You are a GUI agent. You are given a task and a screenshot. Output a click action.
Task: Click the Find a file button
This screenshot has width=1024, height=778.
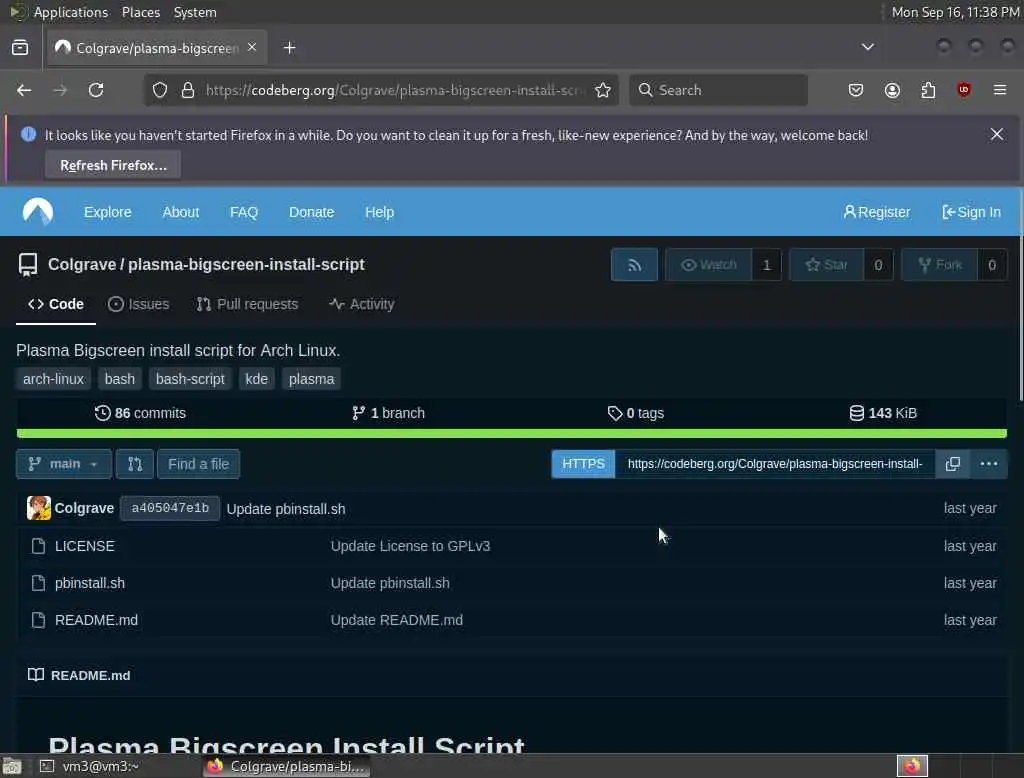[x=199, y=464]
